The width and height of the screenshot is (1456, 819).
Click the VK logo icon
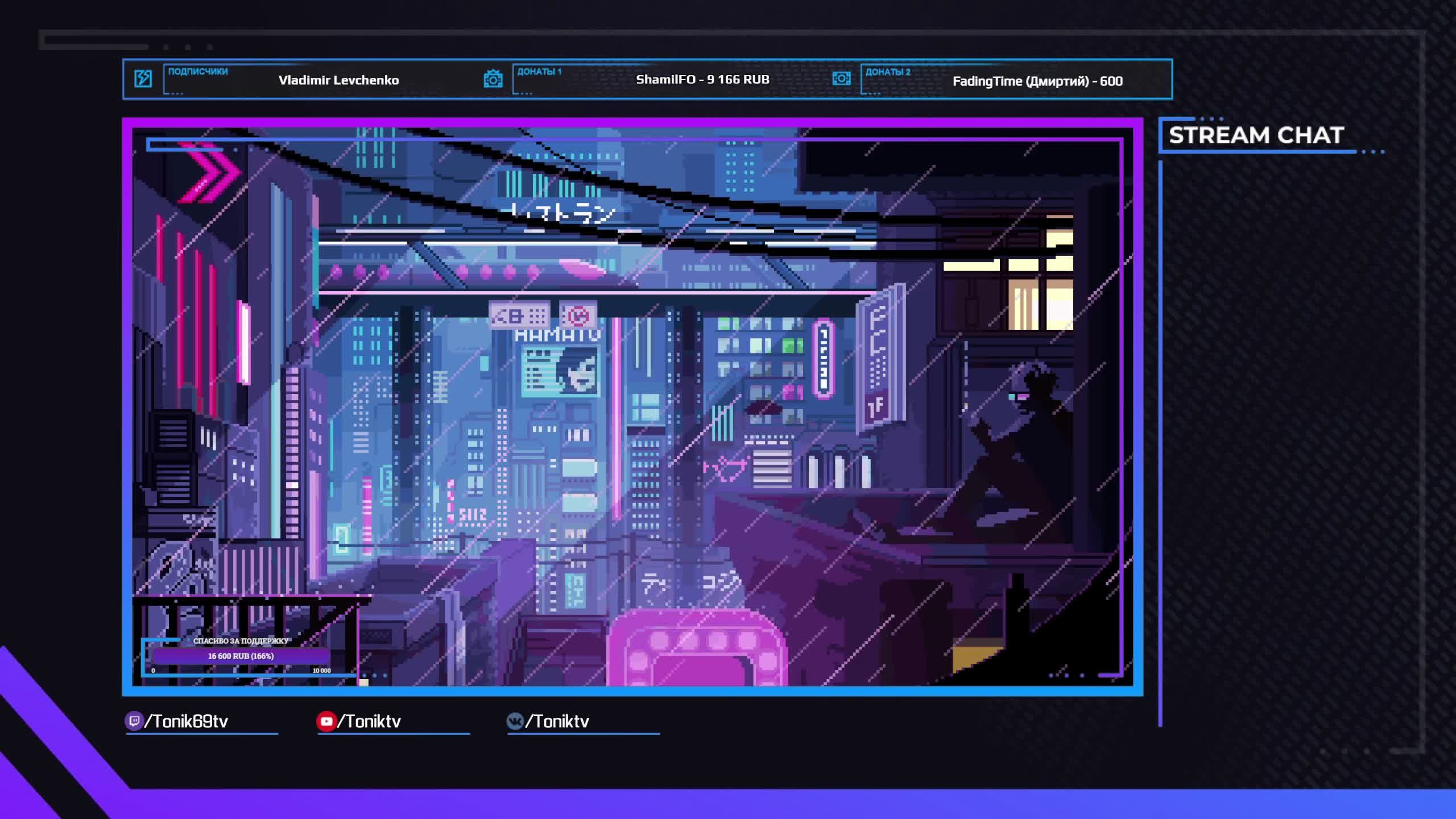tap(515, 721)
